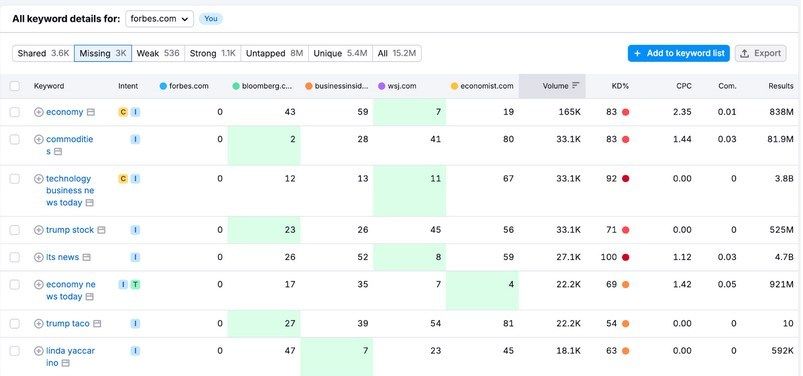This screenshot has height=376, width=803.
Task: Click plus icon next to trump stock
Action: 38,230
